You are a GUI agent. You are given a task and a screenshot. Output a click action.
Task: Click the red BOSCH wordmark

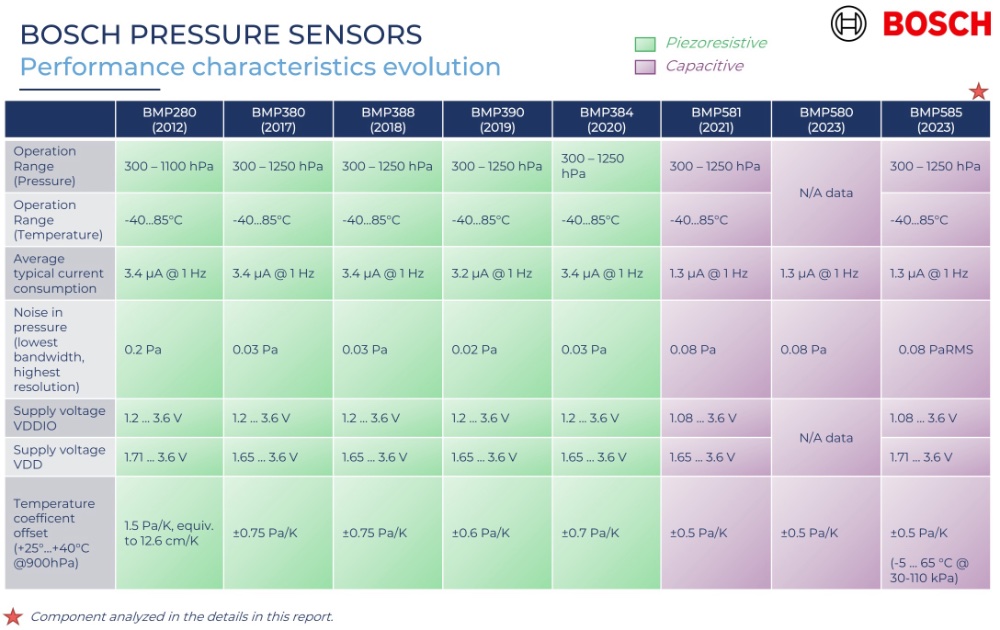(x=936, y=24)
